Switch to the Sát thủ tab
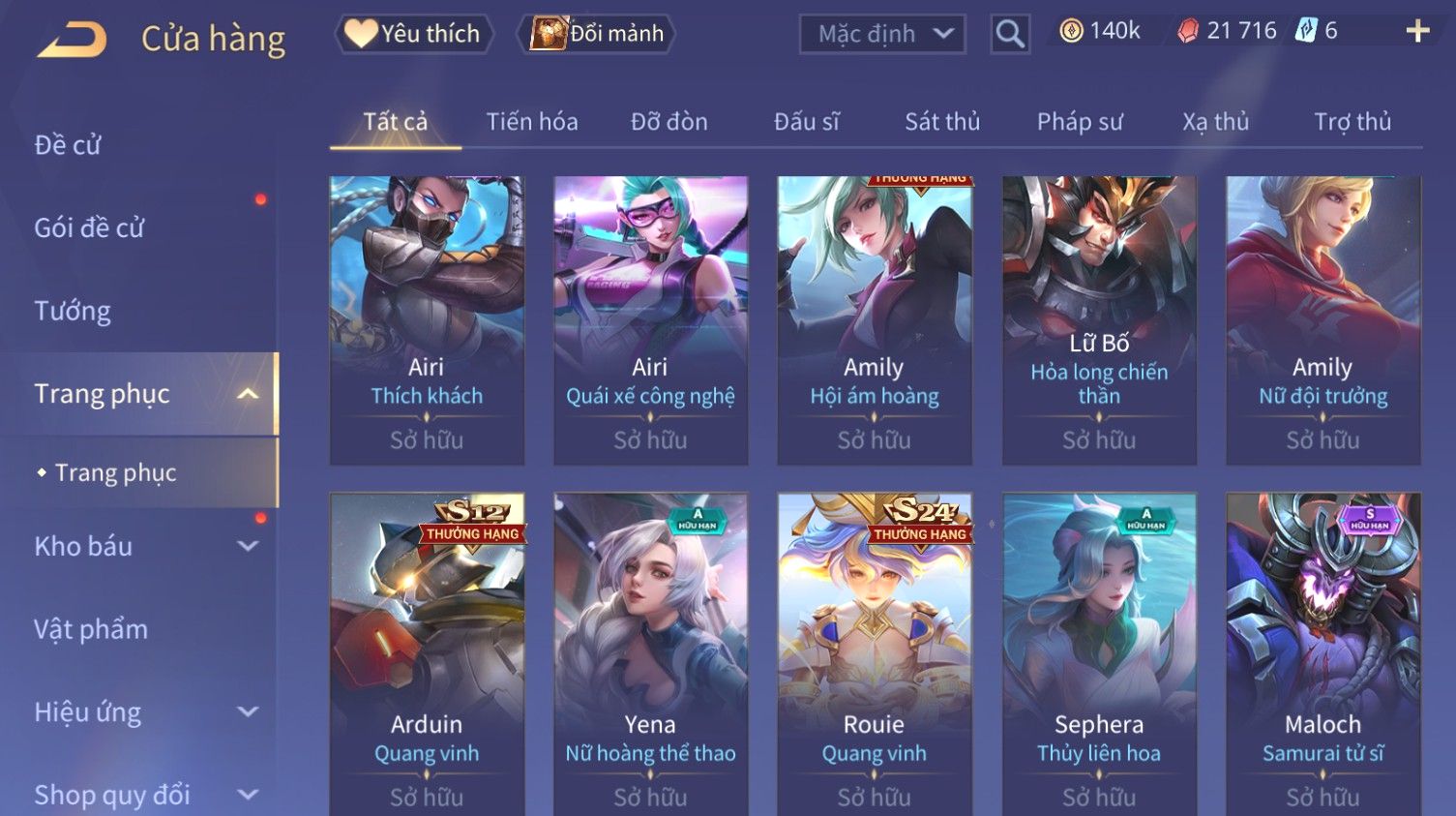The image size is (1456, 816). 942,122
